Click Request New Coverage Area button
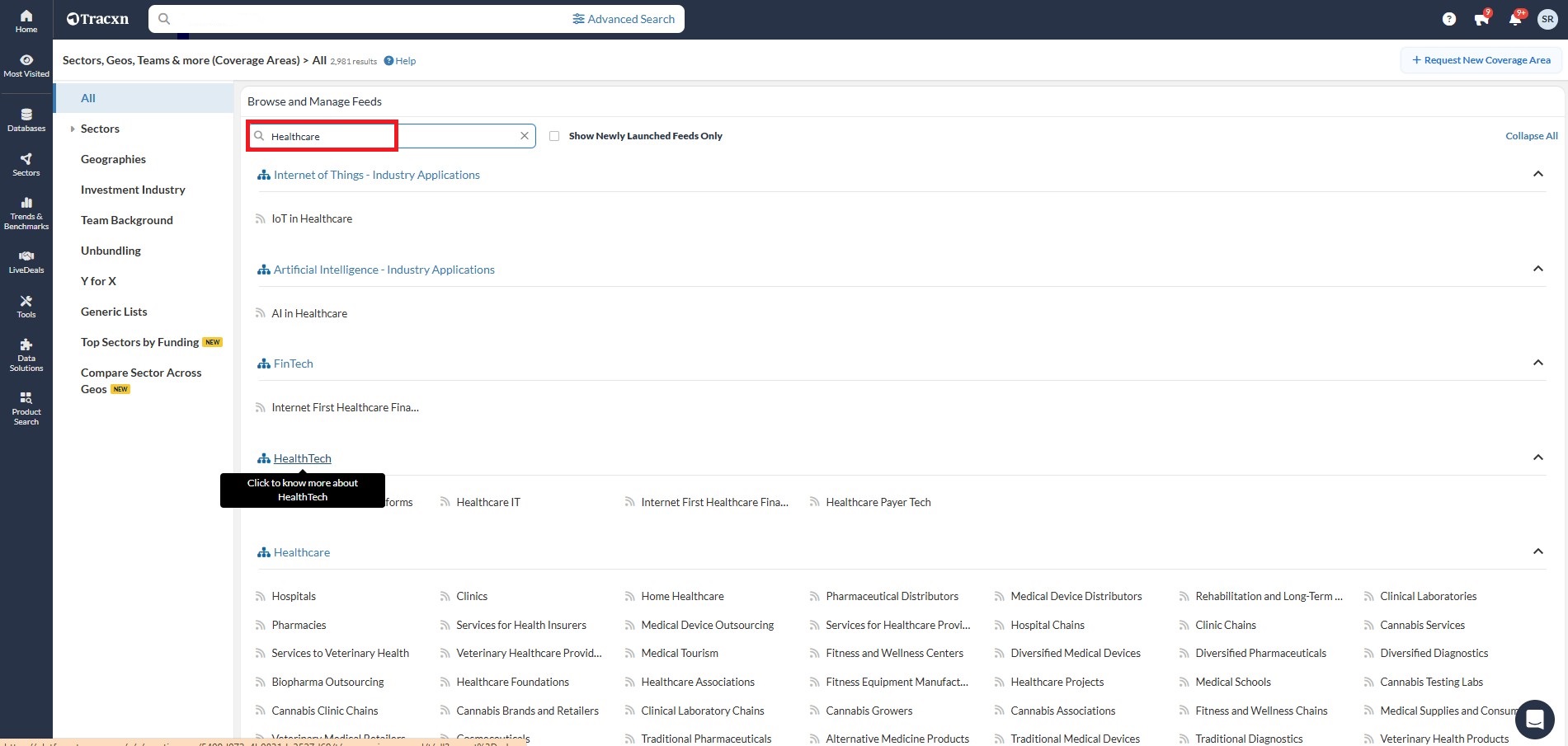 (1481, 60)
